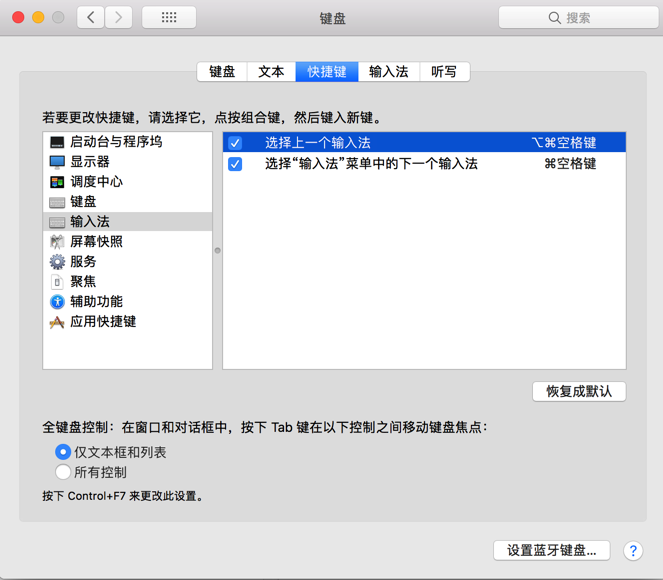The height and width of the screenshot is (580, 663).
Task: Click the keyboard icon beside 键盘
Action: pyautogui.click(x=57, y=202)
